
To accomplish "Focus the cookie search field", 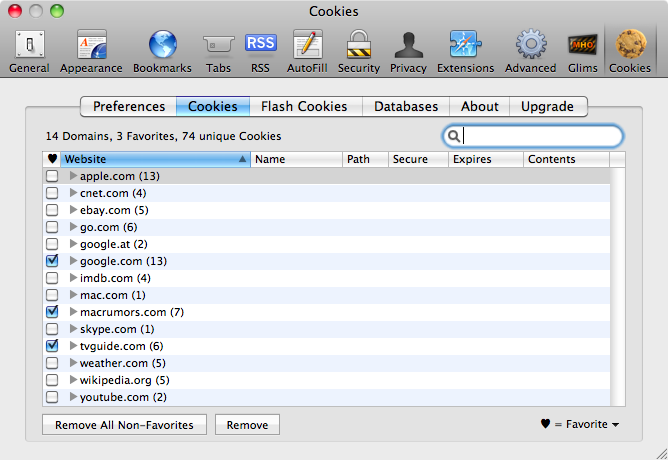I will pos(533,136).
